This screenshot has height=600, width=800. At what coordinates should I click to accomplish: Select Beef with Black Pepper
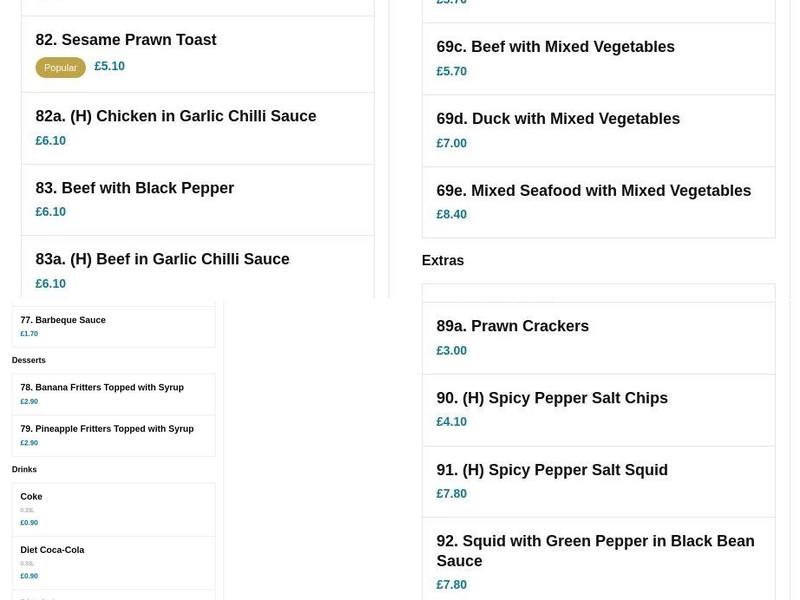point(134,188)
